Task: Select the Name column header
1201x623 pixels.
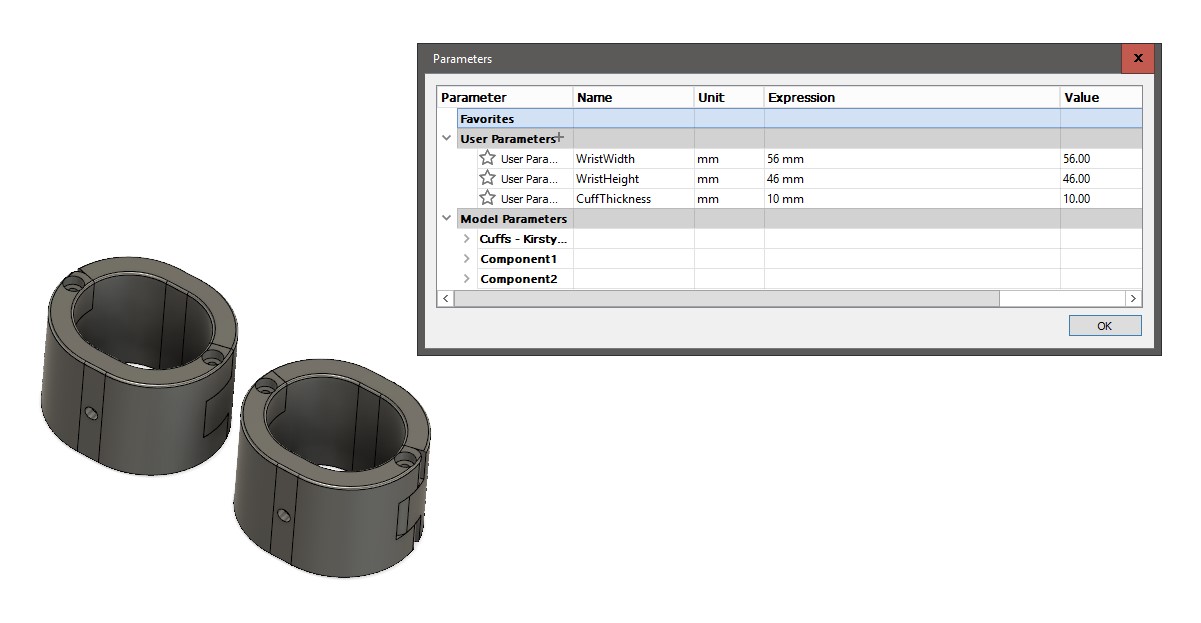Action: click(x=634, y=98)
